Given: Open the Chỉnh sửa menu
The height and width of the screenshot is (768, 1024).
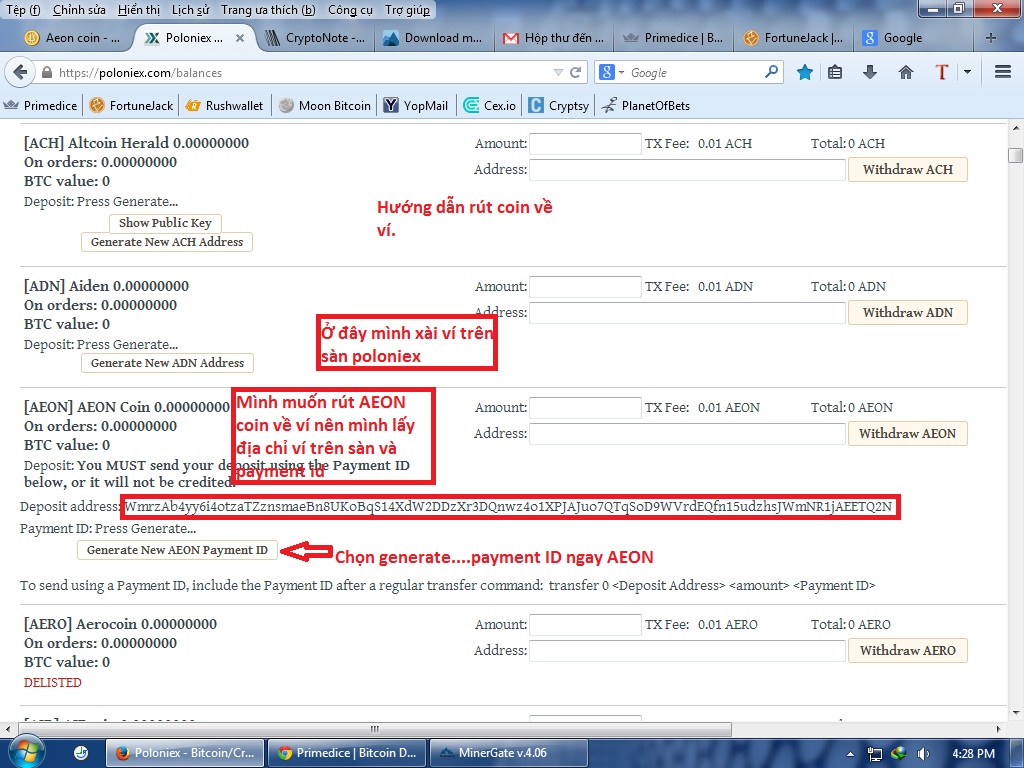Looking at the screenshot, I should click(x=79, y=10).
